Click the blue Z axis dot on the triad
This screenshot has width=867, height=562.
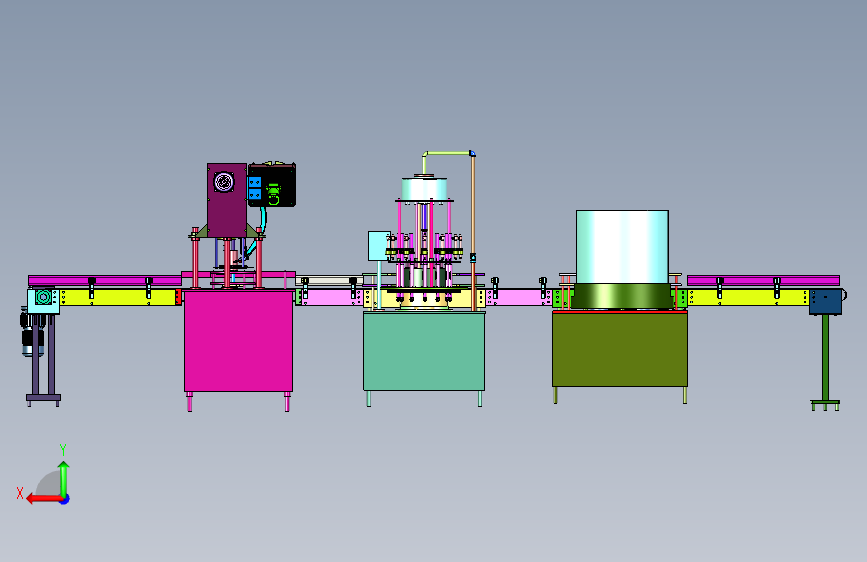coord(65,499)
